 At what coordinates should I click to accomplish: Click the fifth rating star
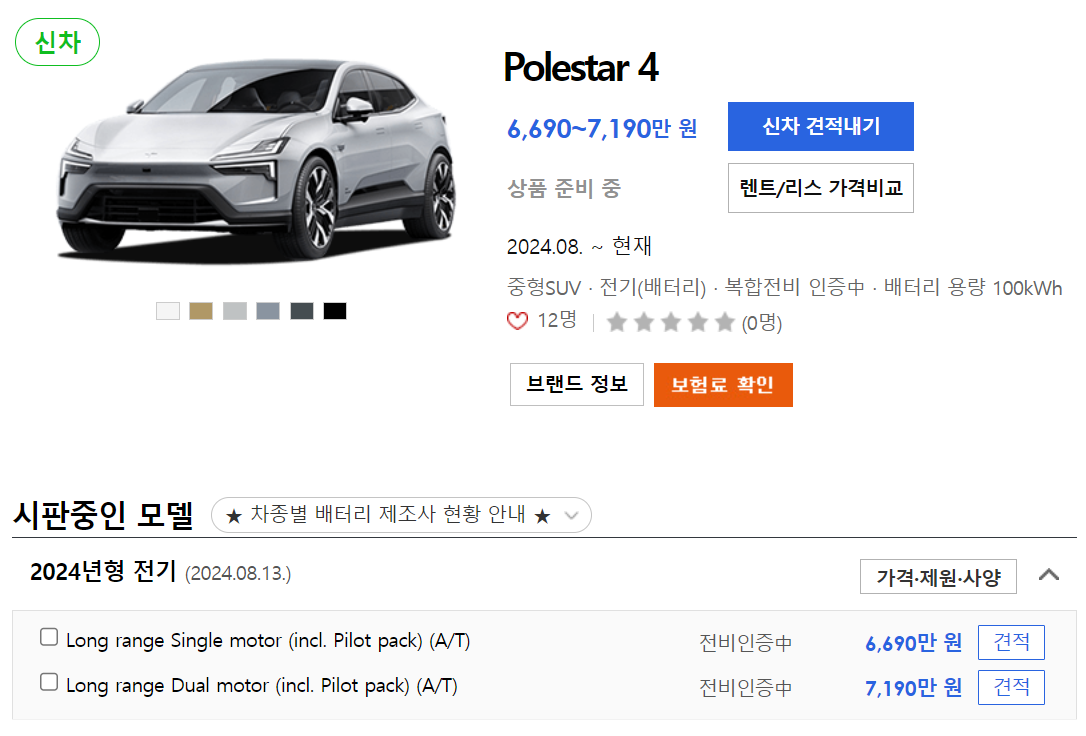click(724, 322)
